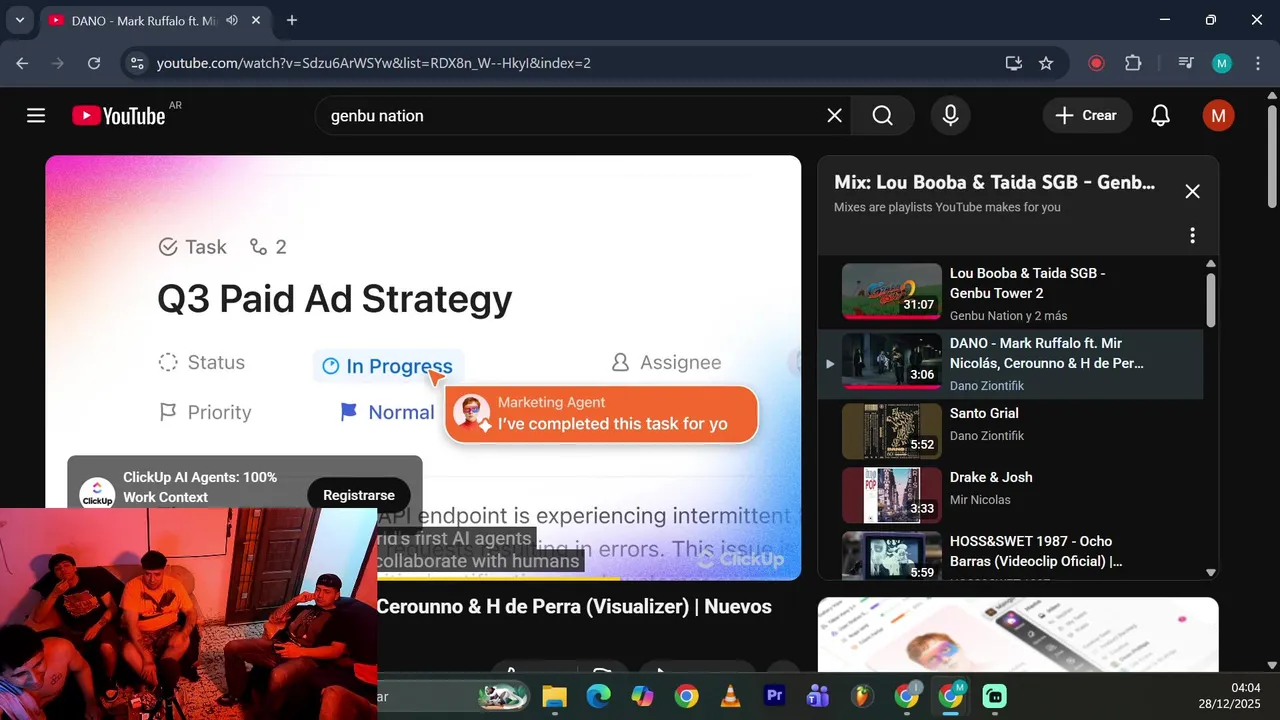Open VLC media player from taskbar
The image size is (1280, 720).
point(731,696)
